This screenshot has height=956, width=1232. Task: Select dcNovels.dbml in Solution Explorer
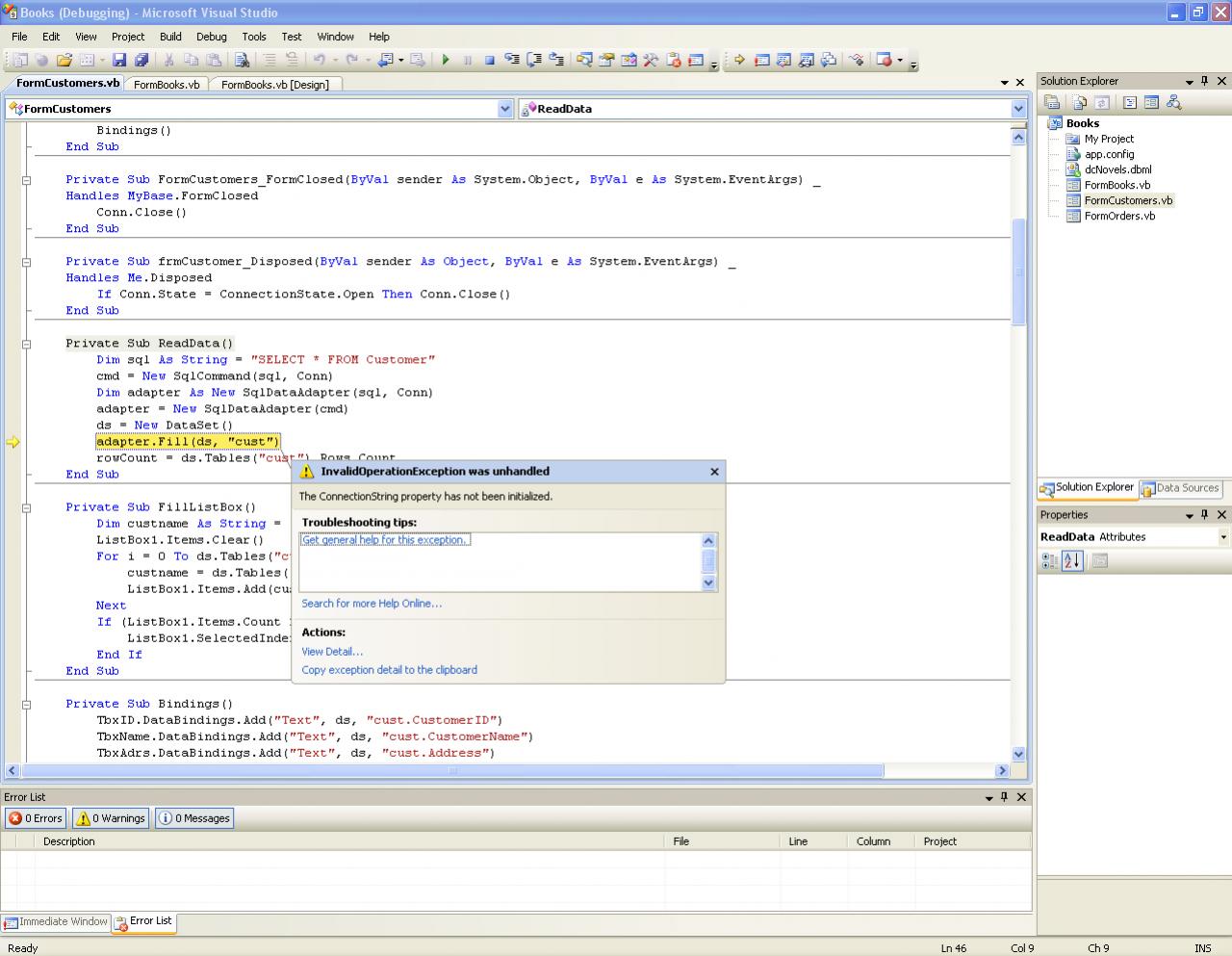click(1117, 169)
